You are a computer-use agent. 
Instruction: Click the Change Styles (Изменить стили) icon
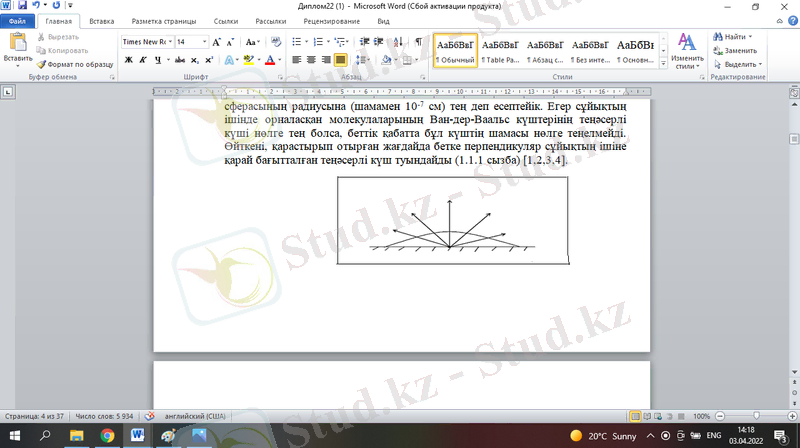point(687,48)
